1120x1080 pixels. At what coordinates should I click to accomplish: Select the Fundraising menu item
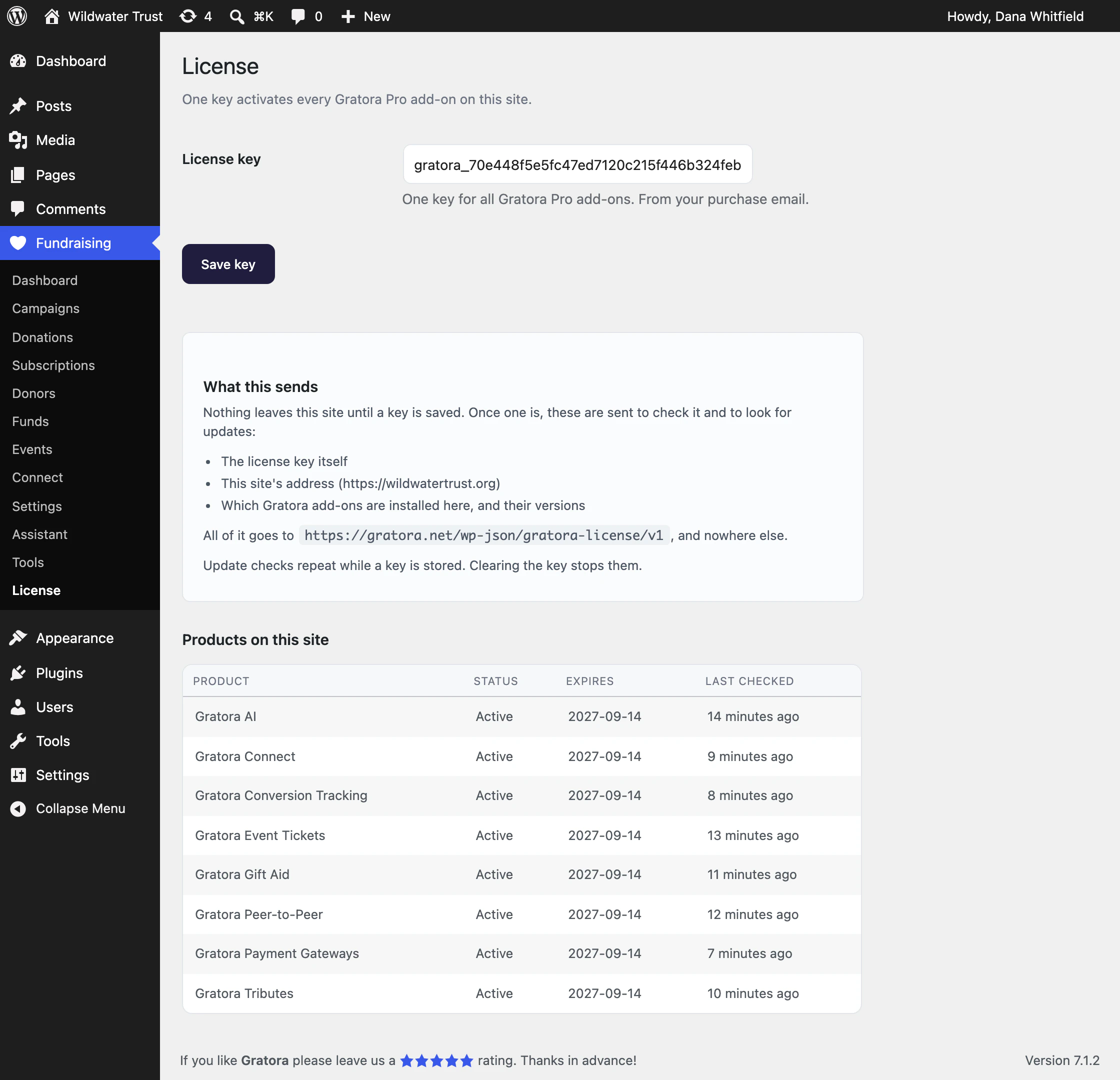pos(80,243)
